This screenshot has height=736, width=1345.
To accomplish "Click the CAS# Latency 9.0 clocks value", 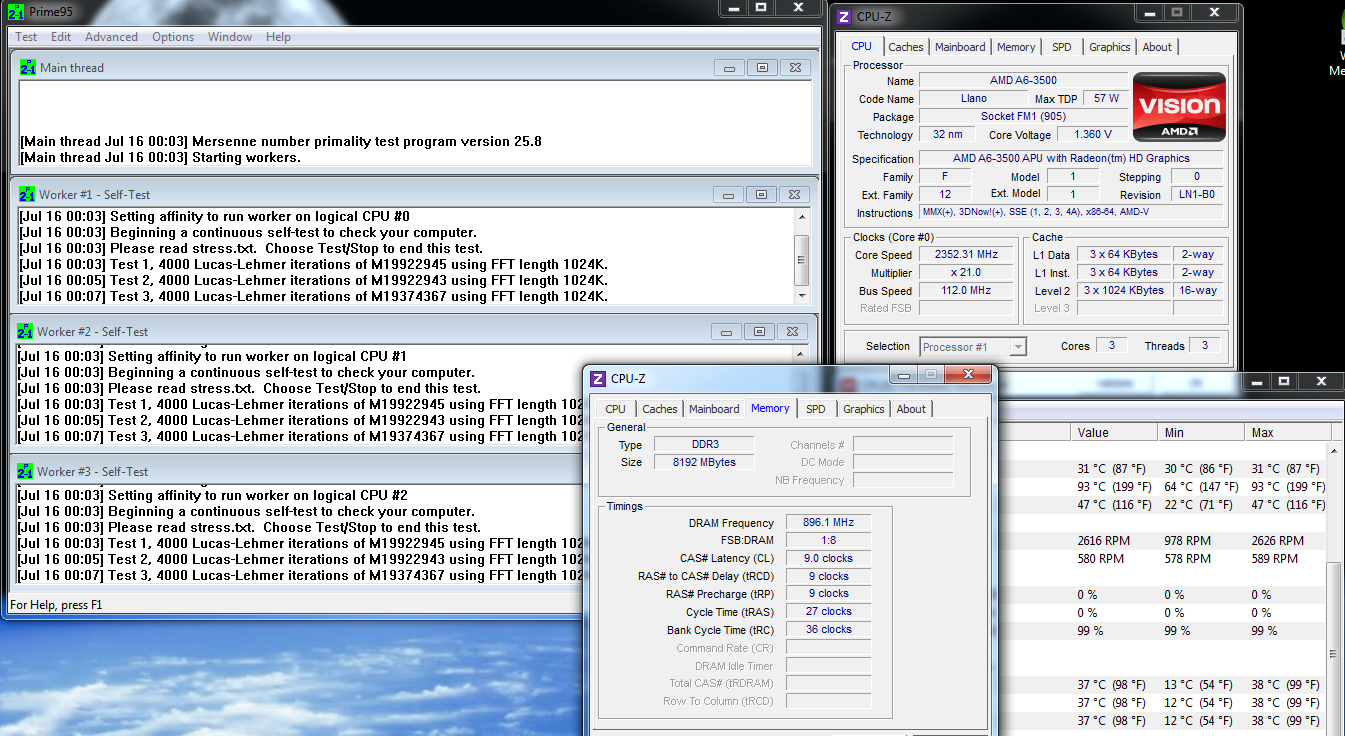I will [829, 558].
